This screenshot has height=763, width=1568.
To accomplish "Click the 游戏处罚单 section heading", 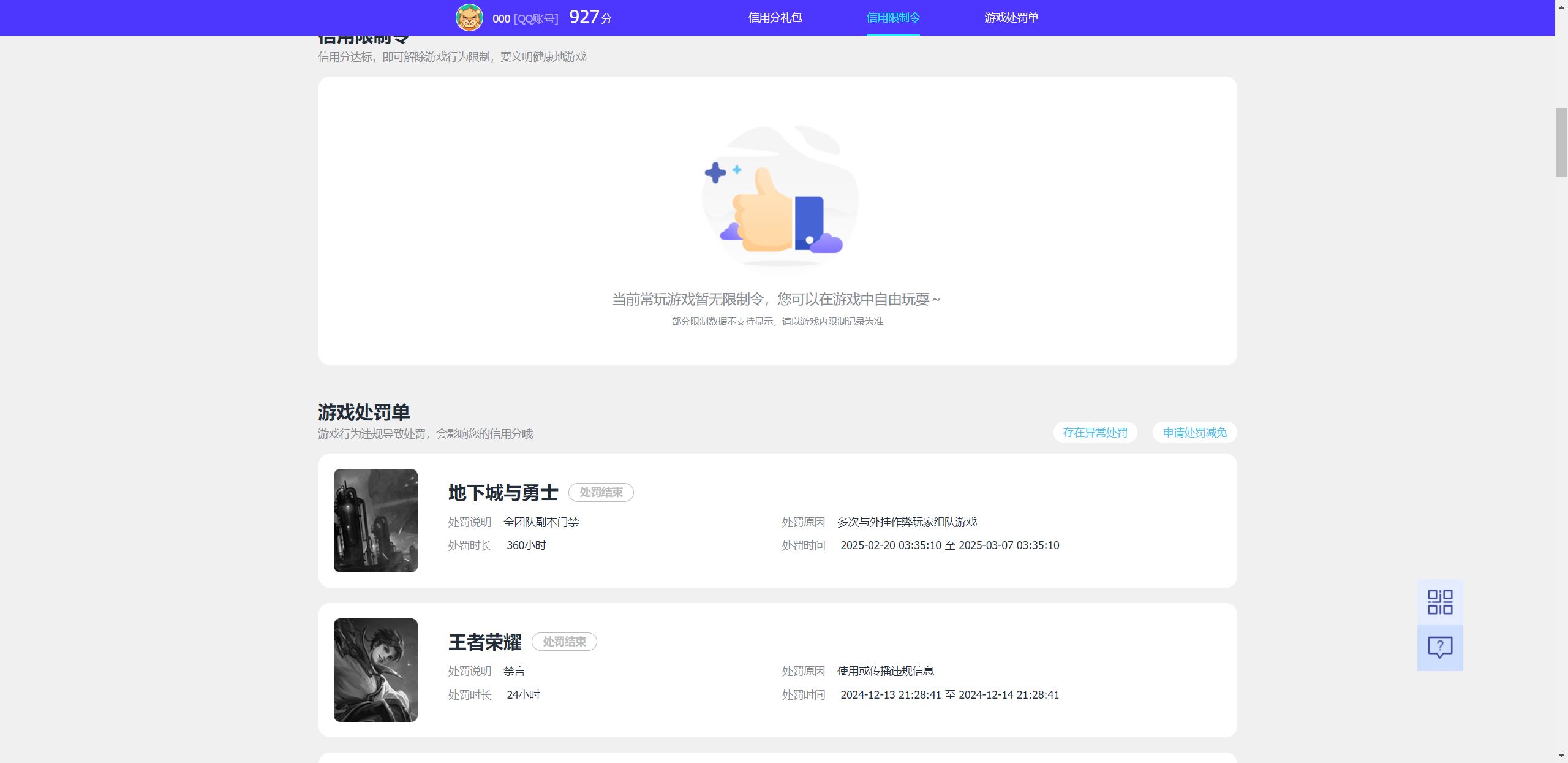I will pos(364,412).
